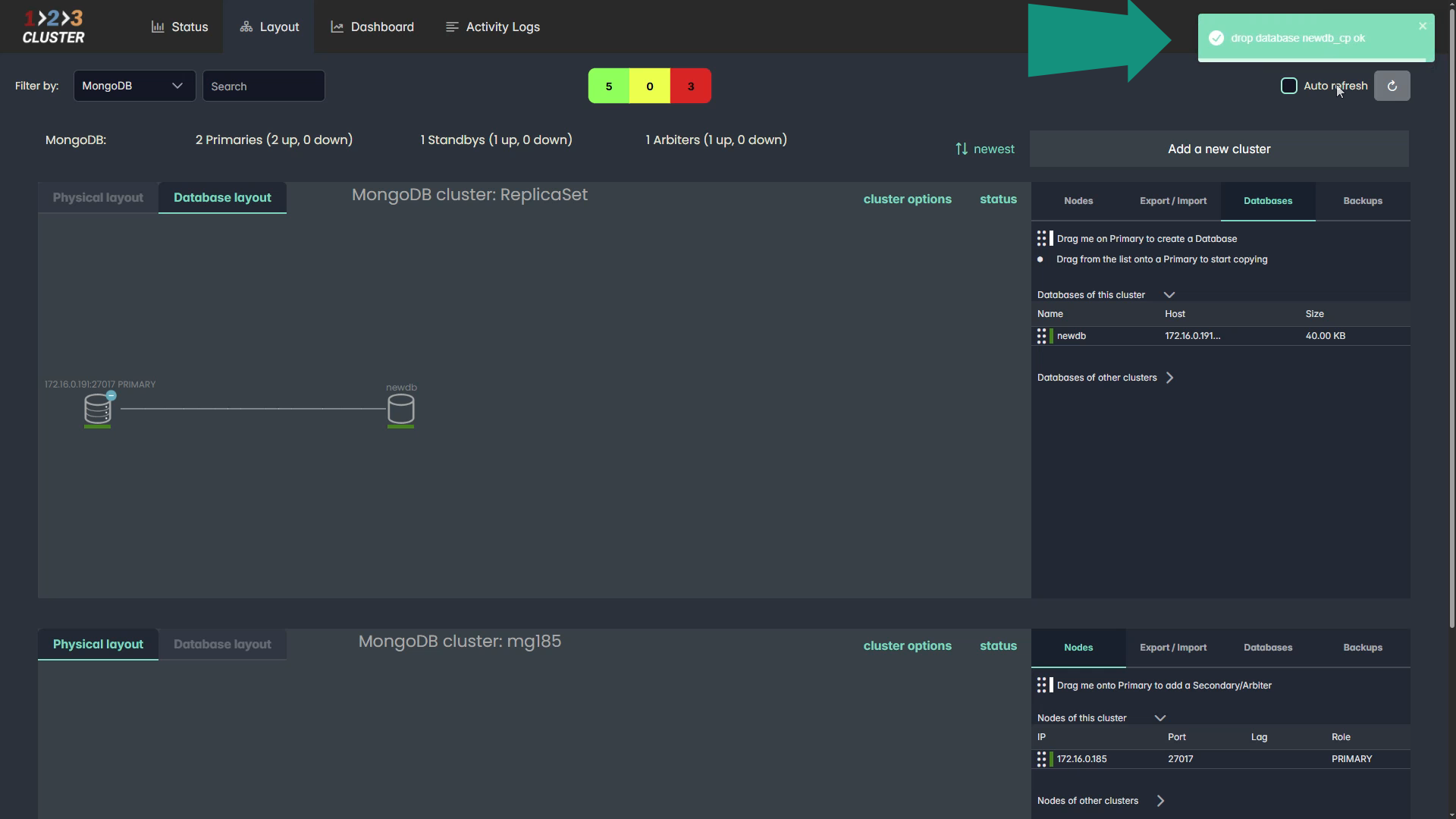Click the 2 Primaries summary text
The height and width of the screenshot is (819, 1456).
point(274,140)
